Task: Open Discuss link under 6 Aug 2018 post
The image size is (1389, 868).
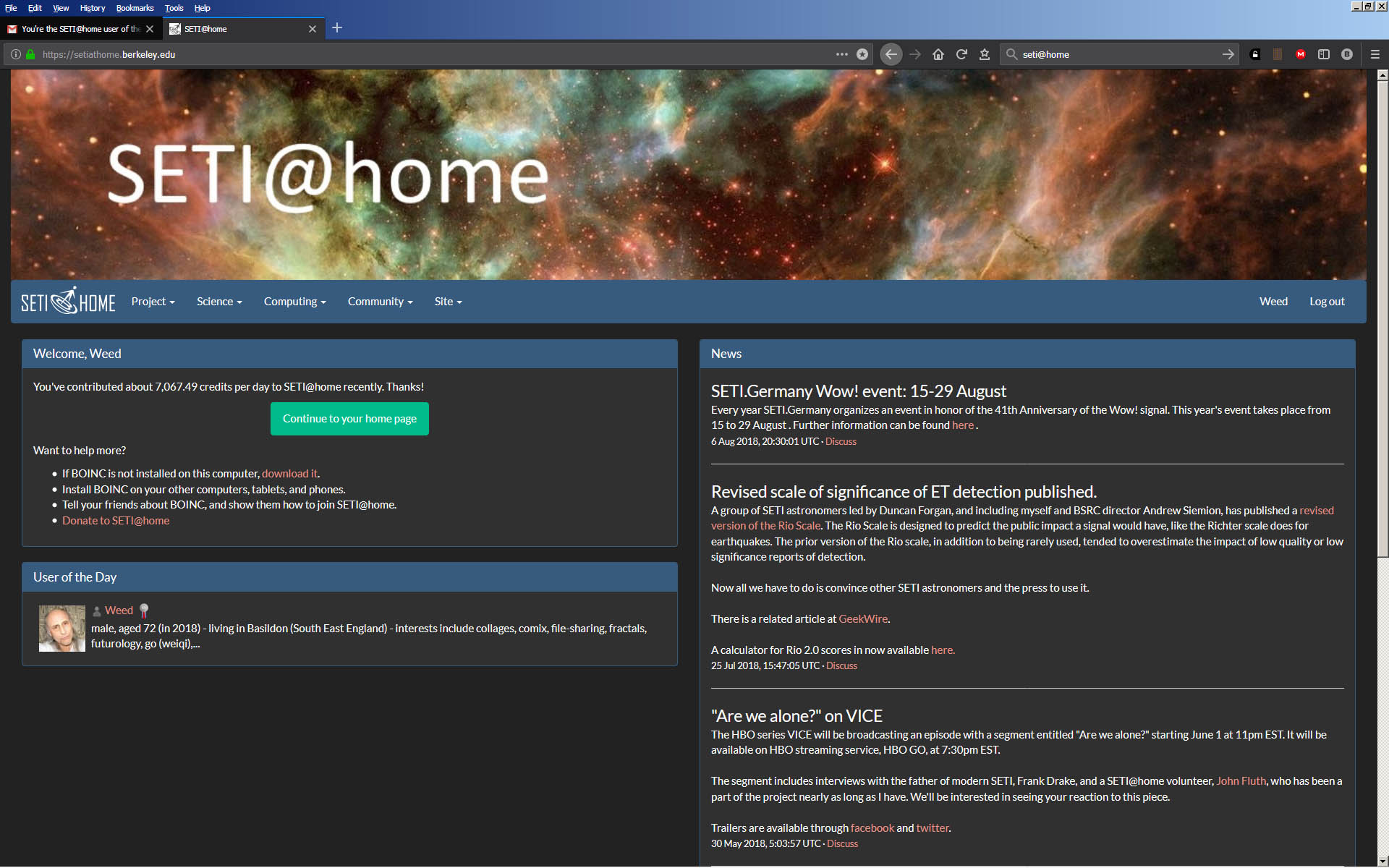Action: (x=841, y=441)
